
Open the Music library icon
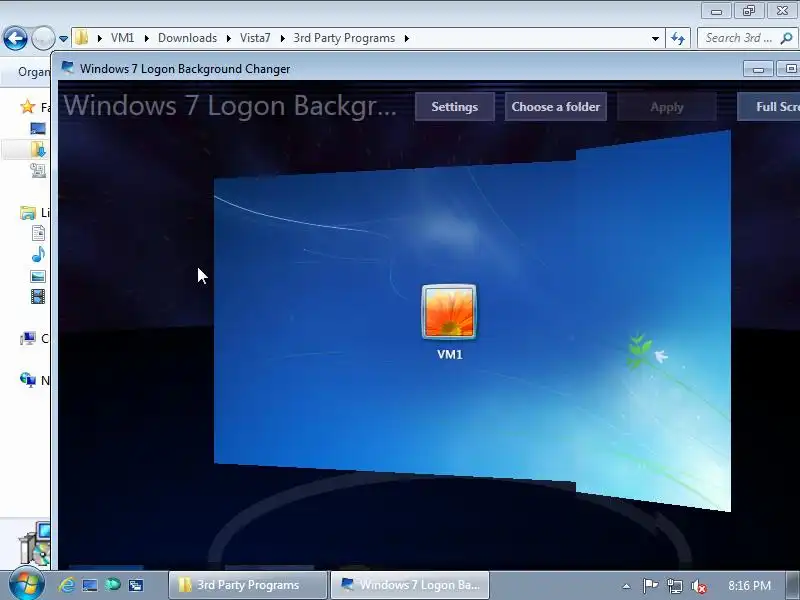tap(38, 254)
